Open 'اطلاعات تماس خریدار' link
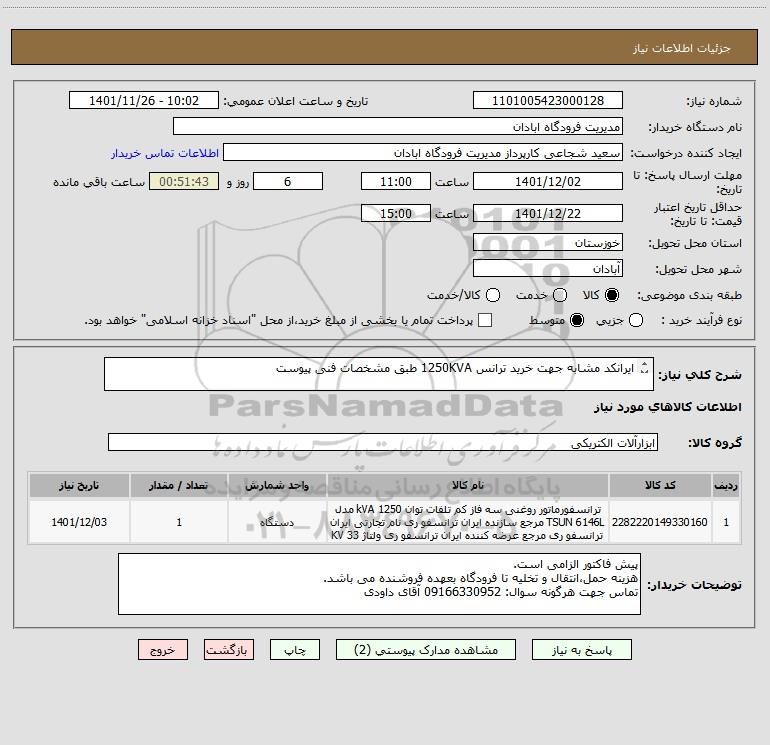 tap(165, 153)
